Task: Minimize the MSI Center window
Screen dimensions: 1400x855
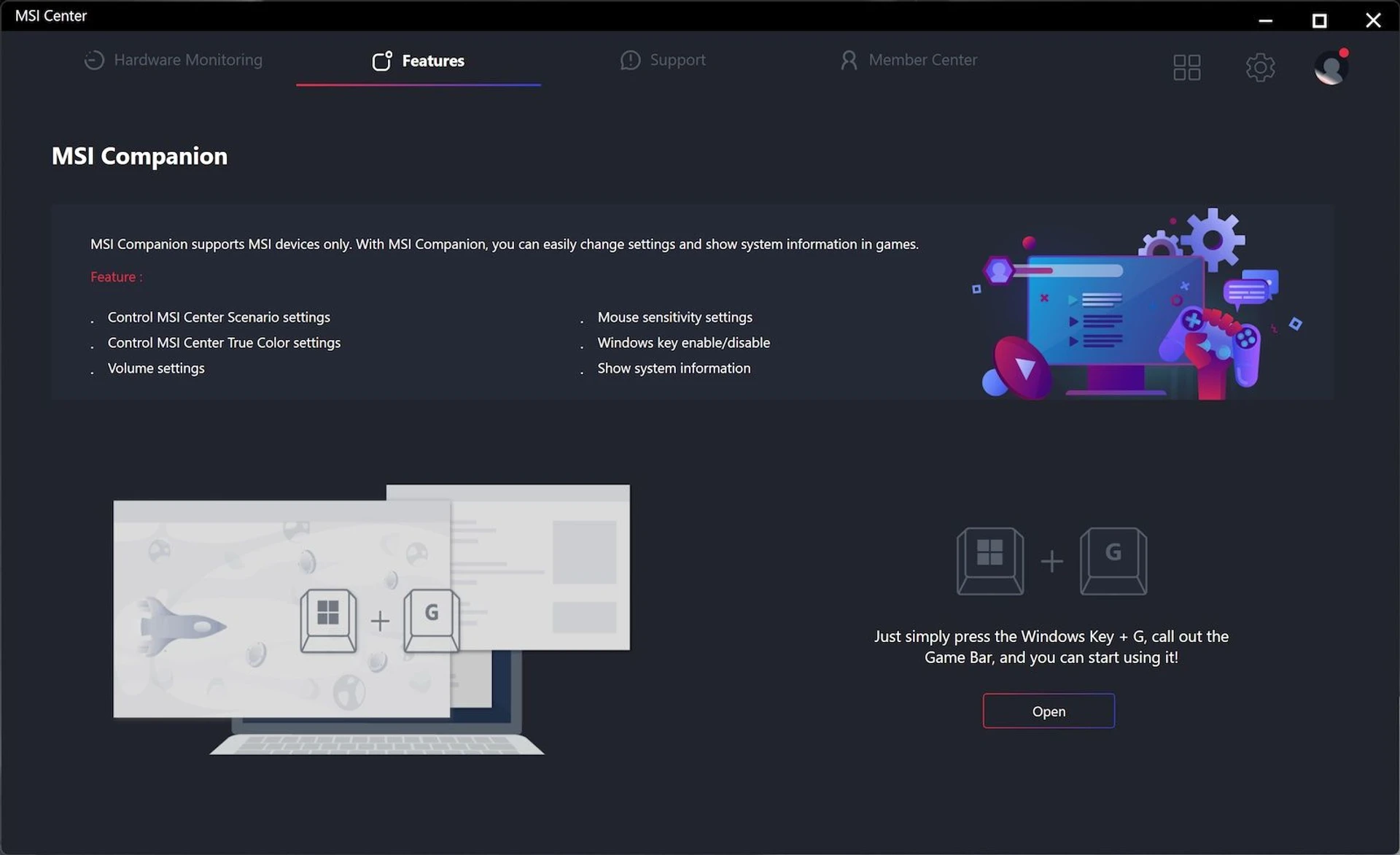Action: (x=1266, y=20)
